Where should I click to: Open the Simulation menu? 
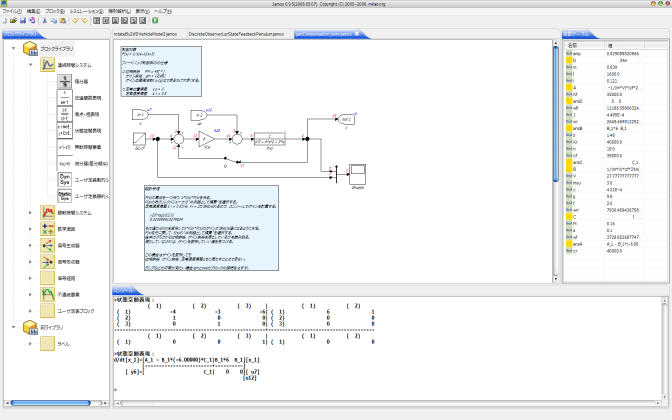click(x=87, y=10)
